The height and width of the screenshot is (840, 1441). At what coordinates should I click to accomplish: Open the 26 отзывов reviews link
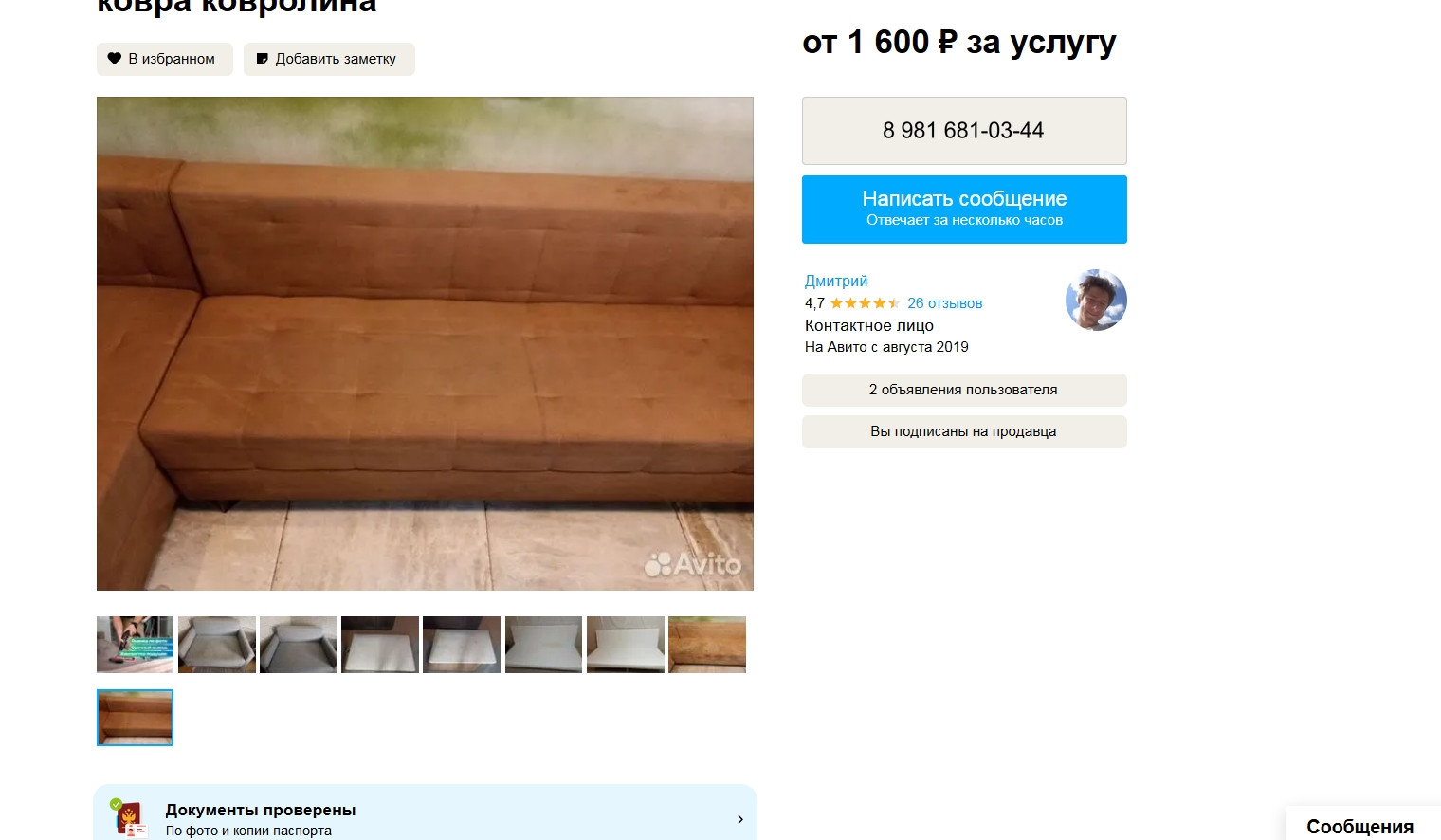click(944, 303)
